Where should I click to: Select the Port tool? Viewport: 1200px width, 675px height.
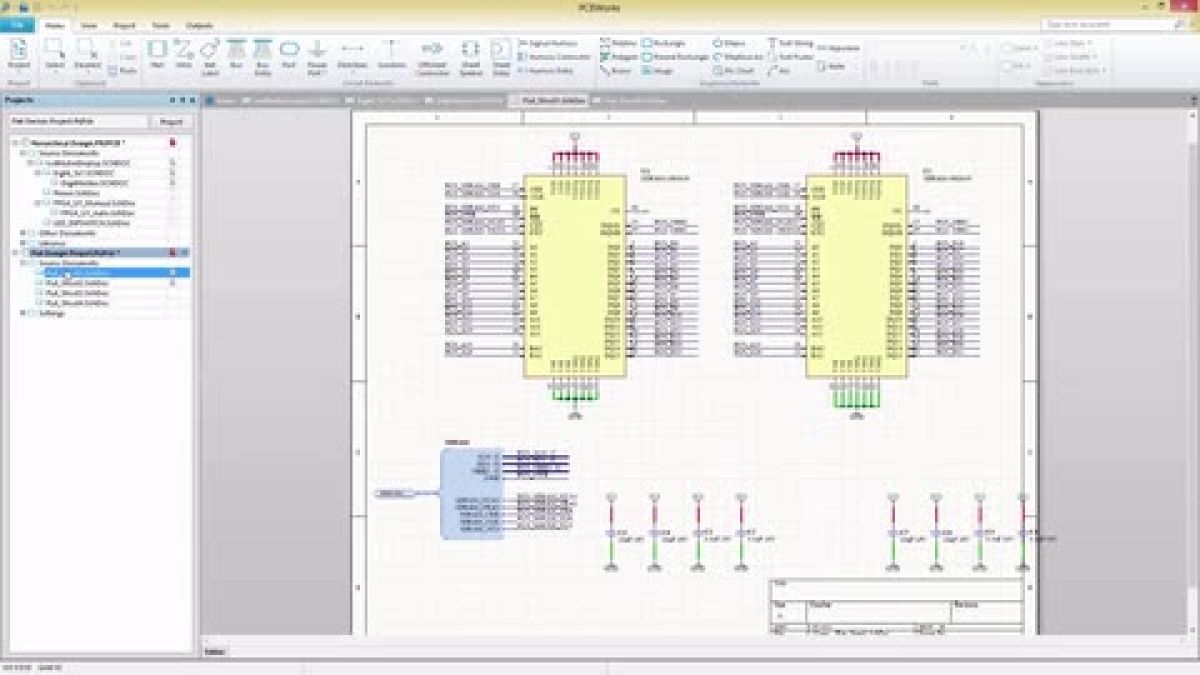(289, 48)
